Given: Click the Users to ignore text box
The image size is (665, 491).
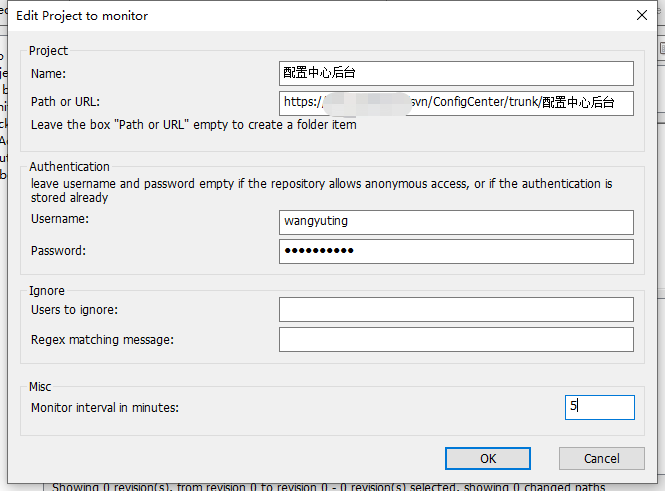Looking at the screenshot, I should coord(456,310).
